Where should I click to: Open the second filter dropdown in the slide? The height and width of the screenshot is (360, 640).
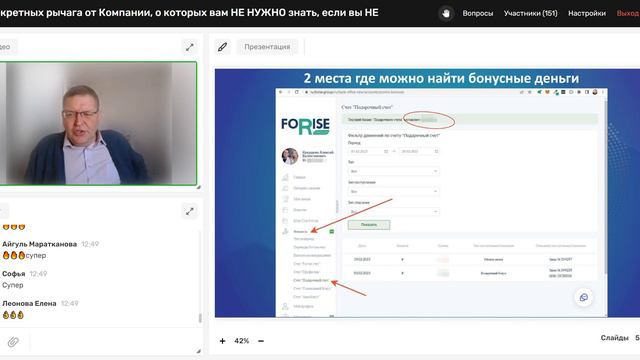pyautogui.click(x=393, y=191)
